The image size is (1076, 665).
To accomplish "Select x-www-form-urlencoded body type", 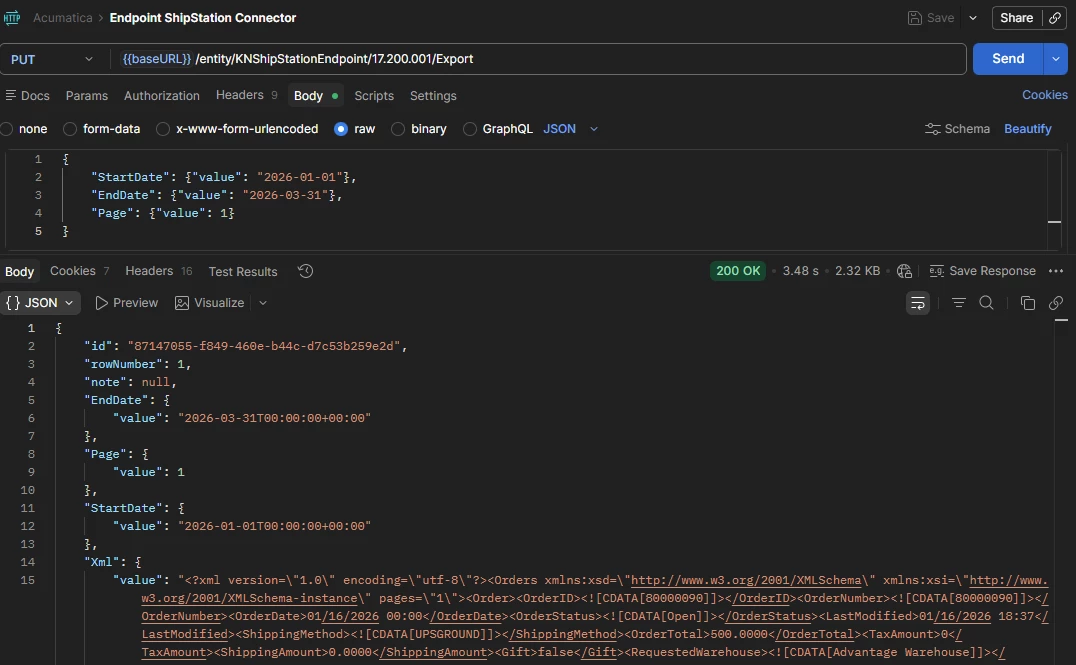I will coord(163,129).
